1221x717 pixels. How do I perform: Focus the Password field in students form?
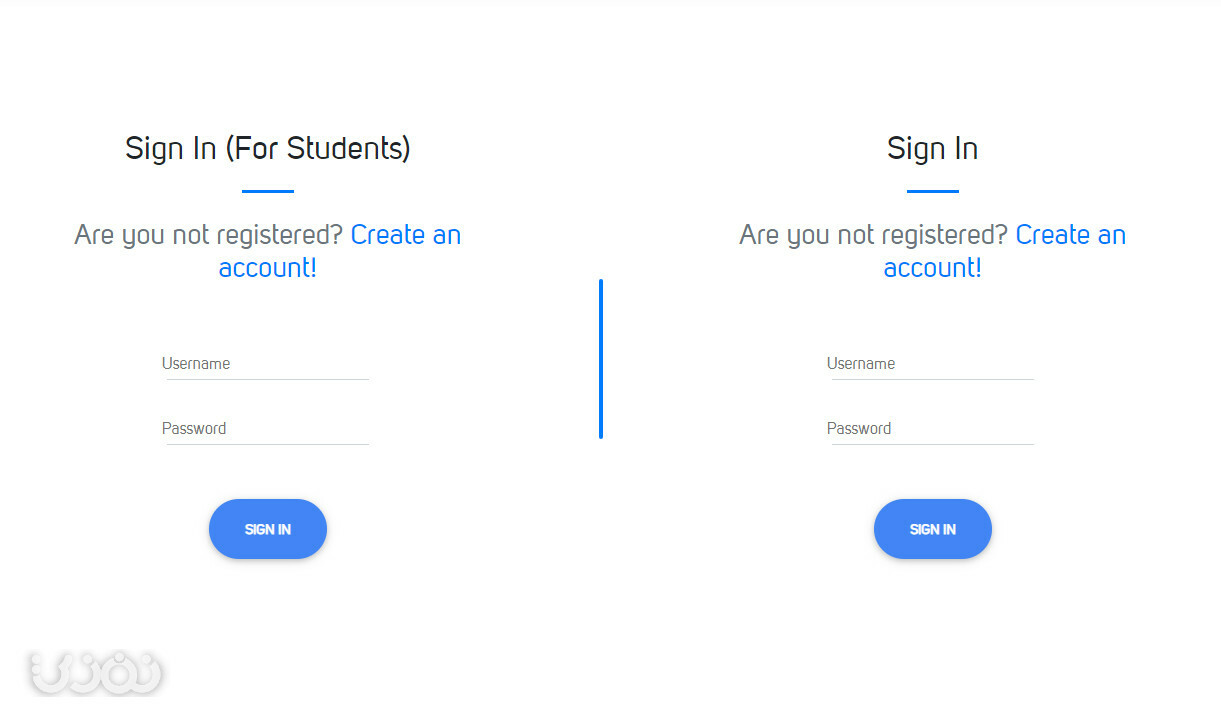[x=267, y=429]
